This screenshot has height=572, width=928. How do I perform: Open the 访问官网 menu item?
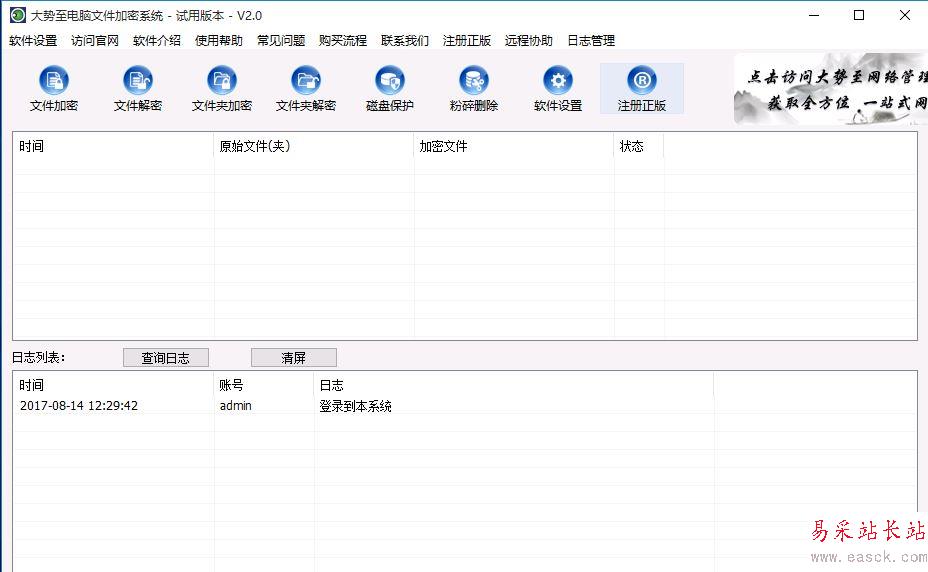(x=95, y=41)
